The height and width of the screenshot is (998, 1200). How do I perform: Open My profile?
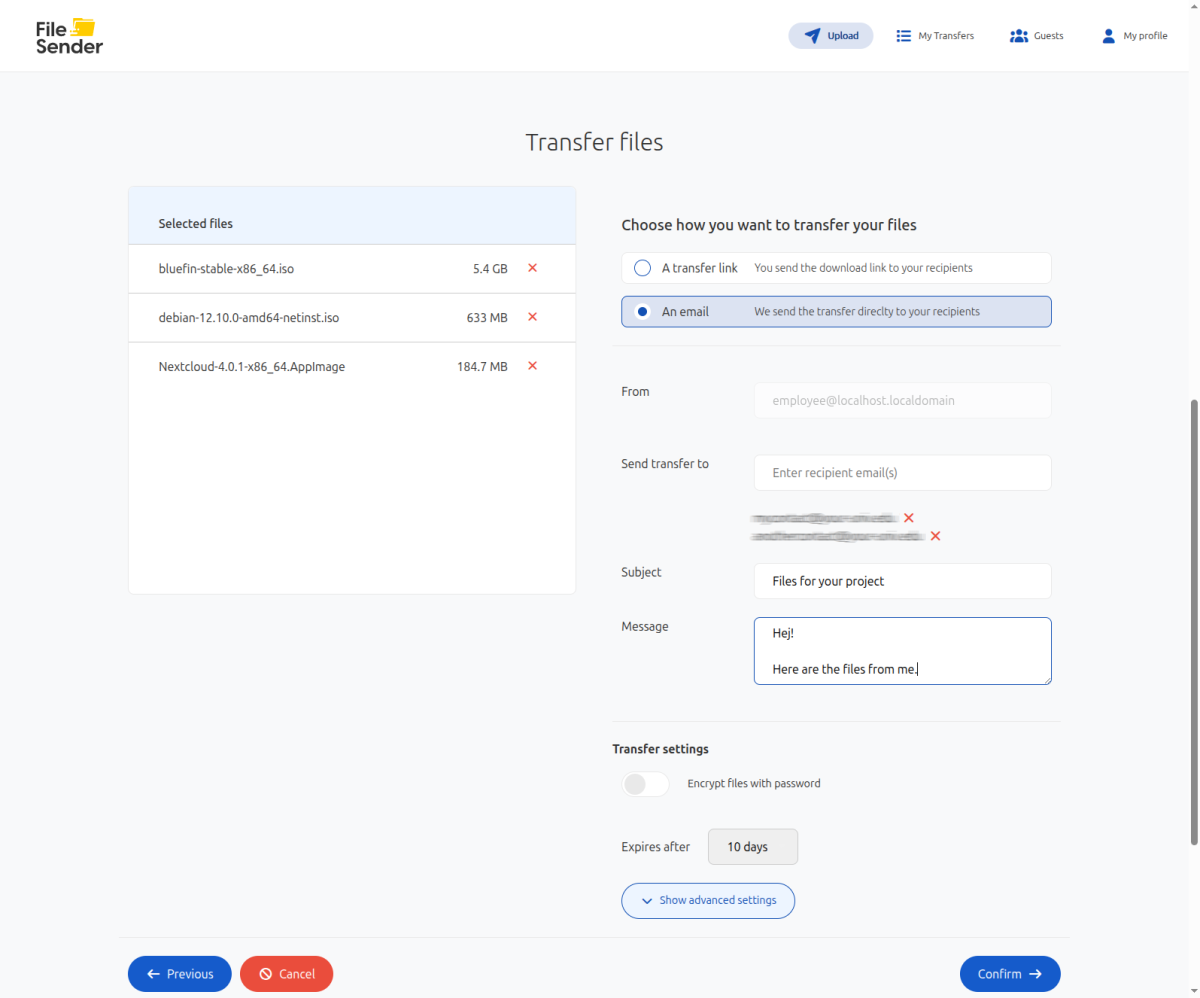tap(1134, 36)
